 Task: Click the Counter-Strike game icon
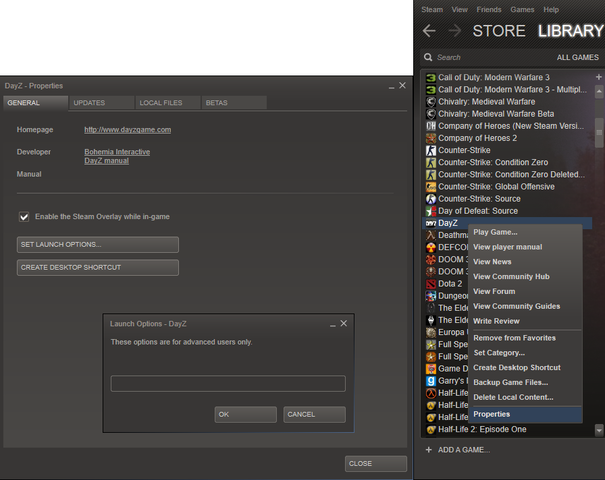click(431, 150)
